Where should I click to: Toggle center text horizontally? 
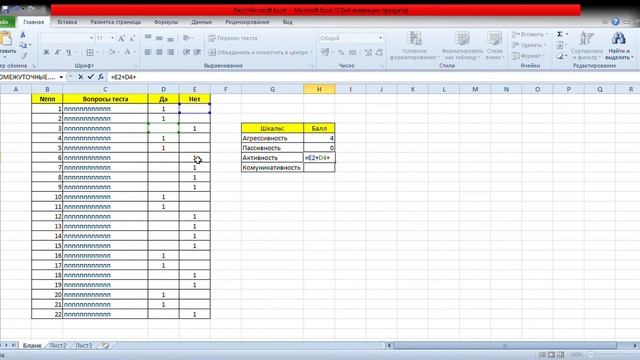pos(159,52)
